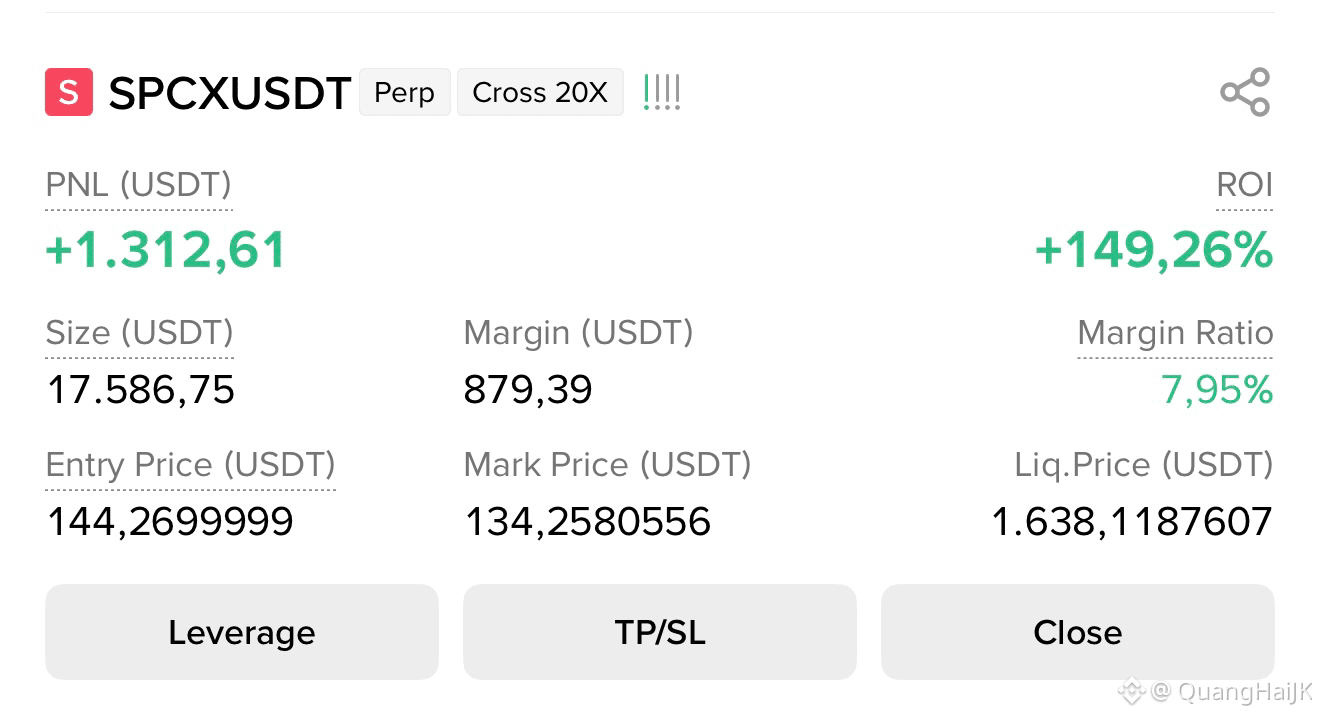Select the Cross 20X margin mode tag

[x=540, y=92]
